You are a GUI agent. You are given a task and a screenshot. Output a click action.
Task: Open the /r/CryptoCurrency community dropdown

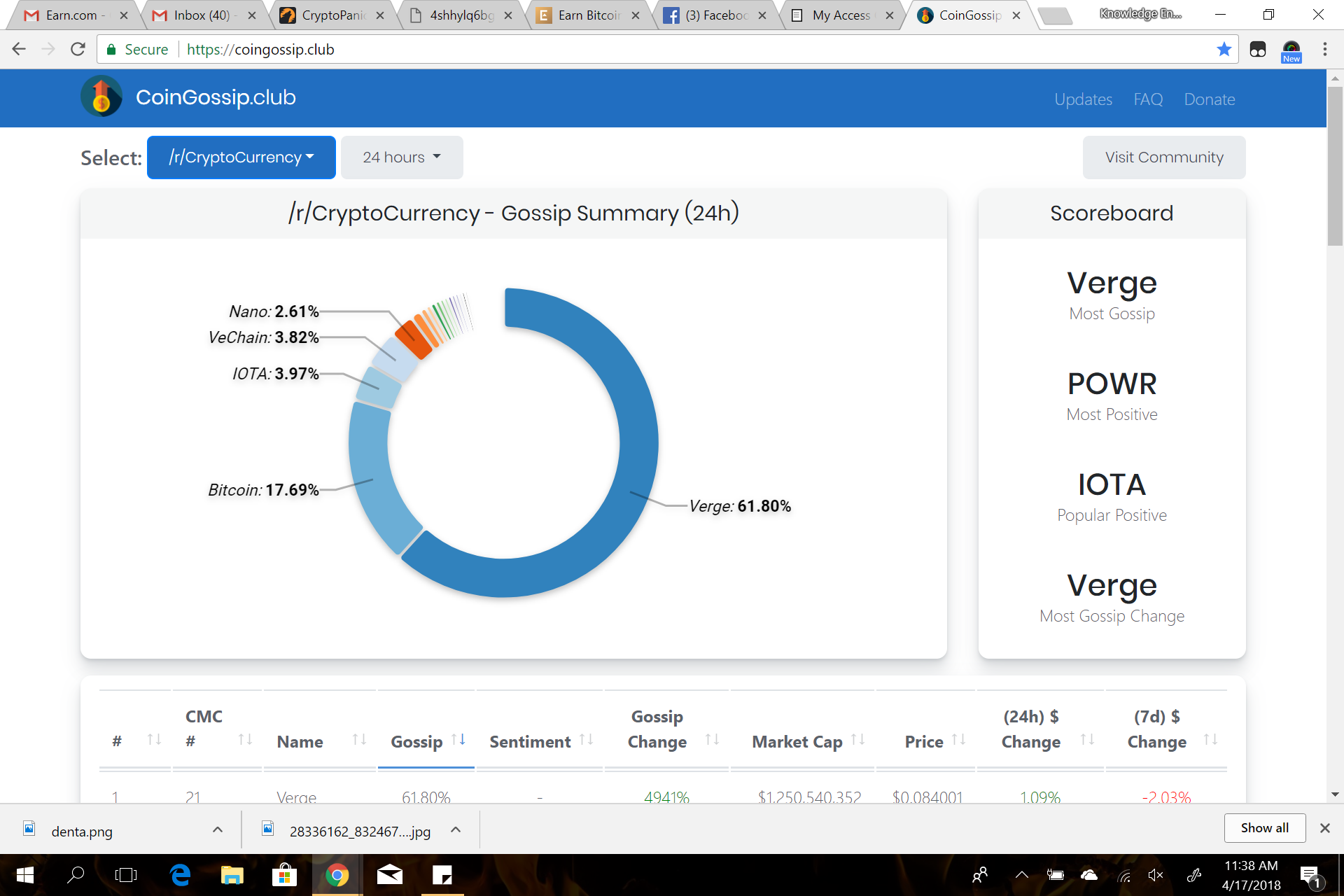point(241,157)
